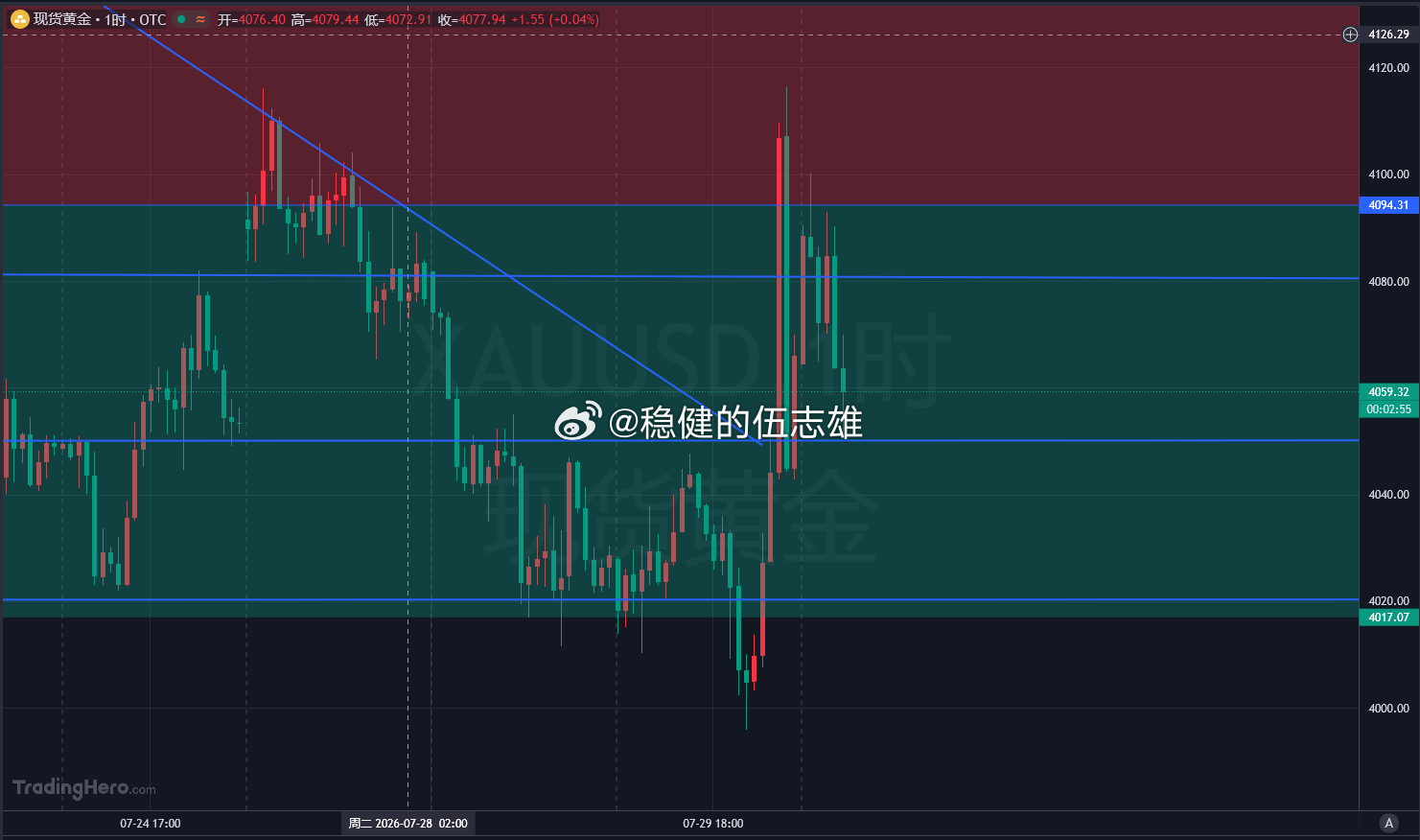Screen dimensions: 1420x840
Task: Click the 4080.00 price axis label
Action: pyautogui.click(x=1388, y=282)
